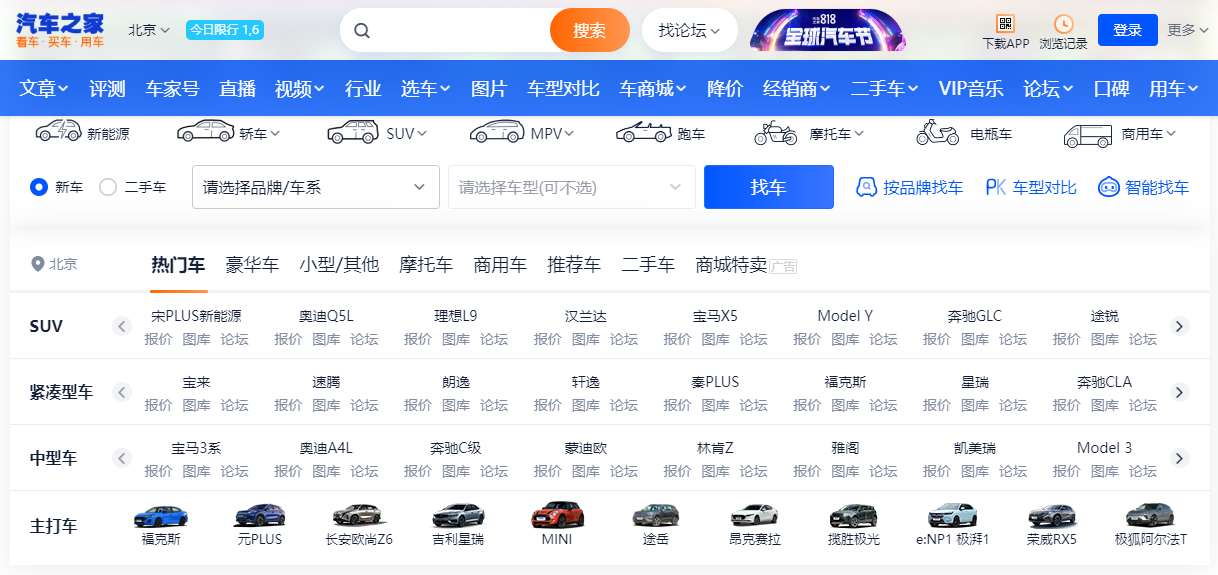1218x575 pixels.
Task: Click the blue 找车 button
Action: pos(769,187)
